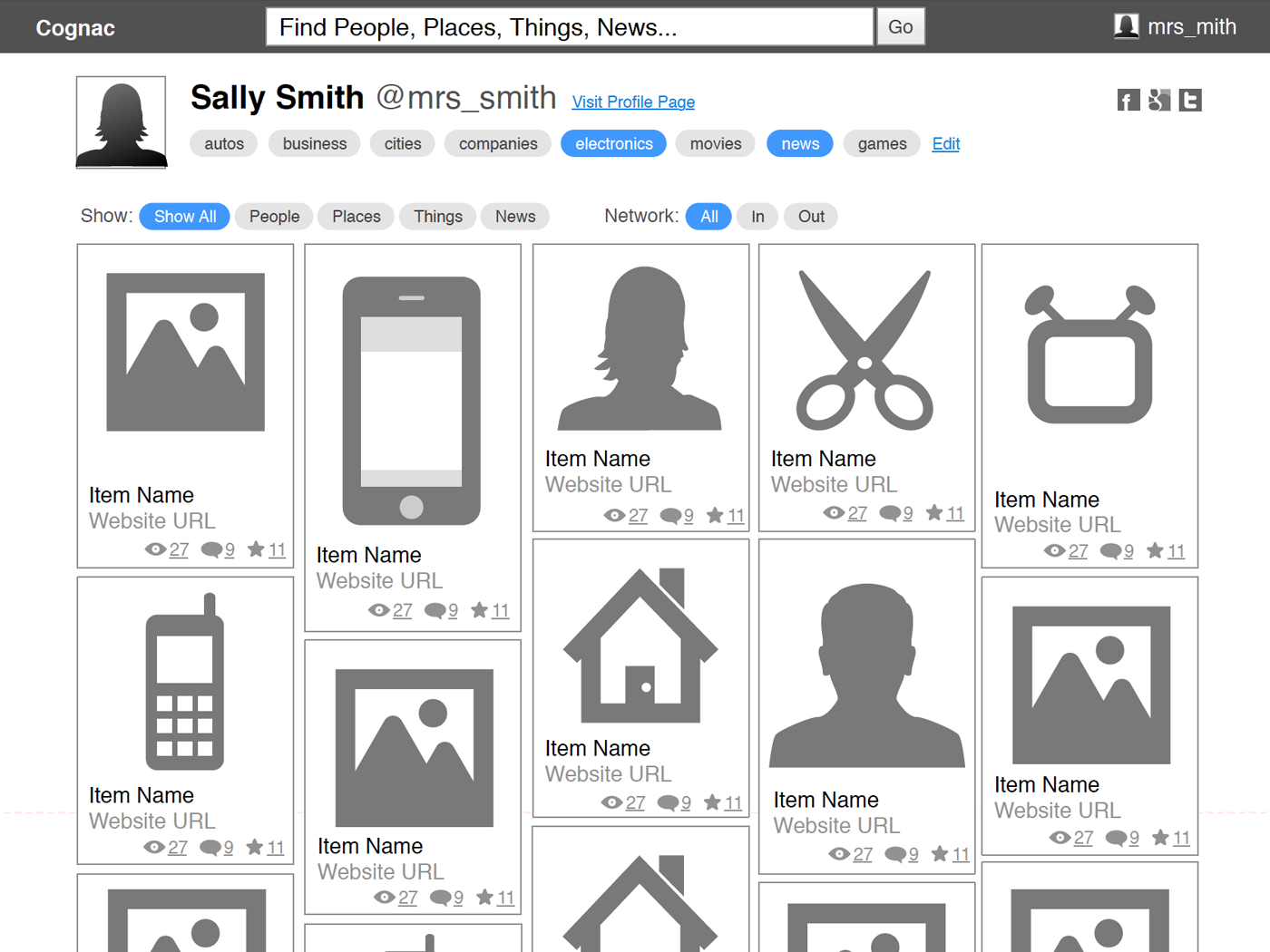Filter items by News in Show row
This screenshot has width=1270, height=952.
point(515,216)
